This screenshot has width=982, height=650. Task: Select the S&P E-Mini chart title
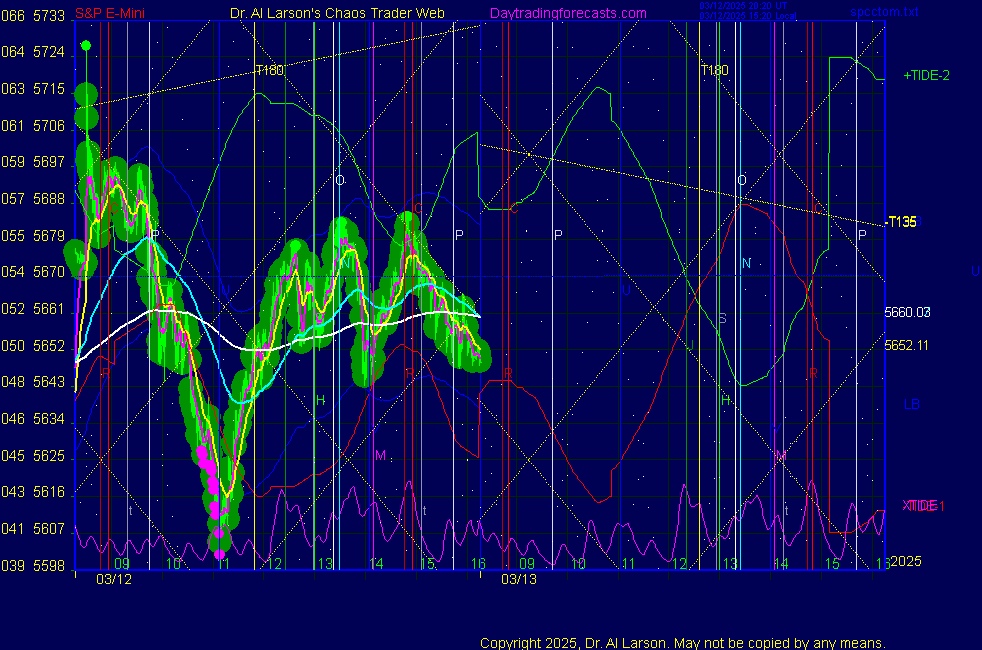(110, 13)
